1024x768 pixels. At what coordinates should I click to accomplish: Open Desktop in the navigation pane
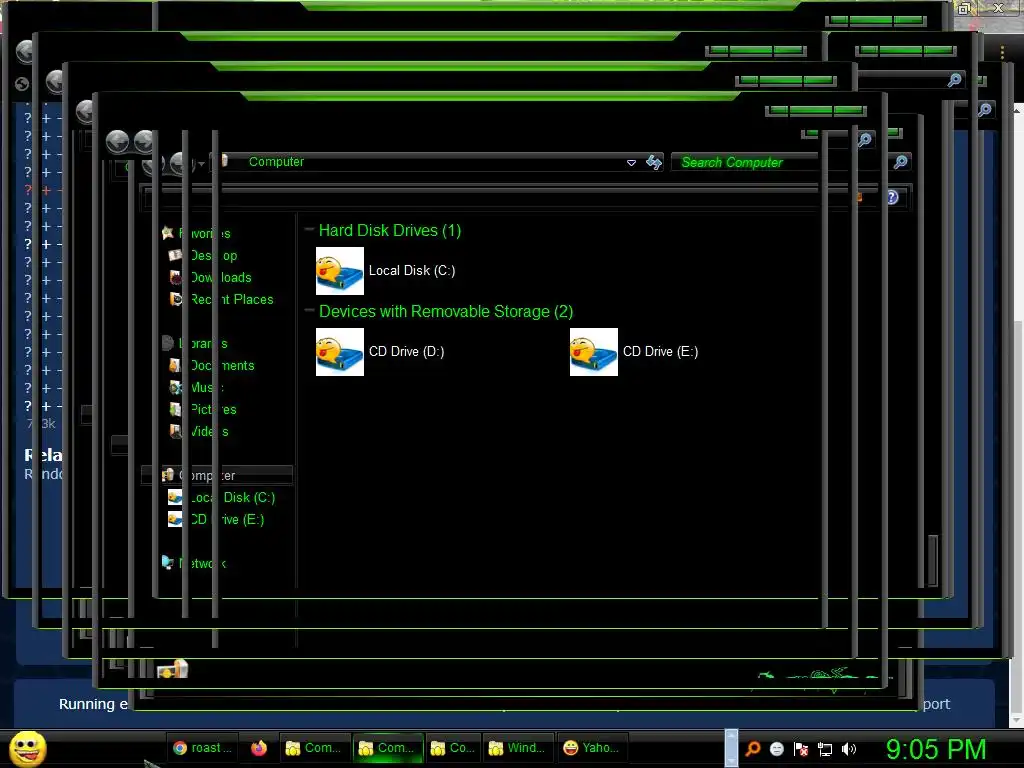[x=204, y=255]
